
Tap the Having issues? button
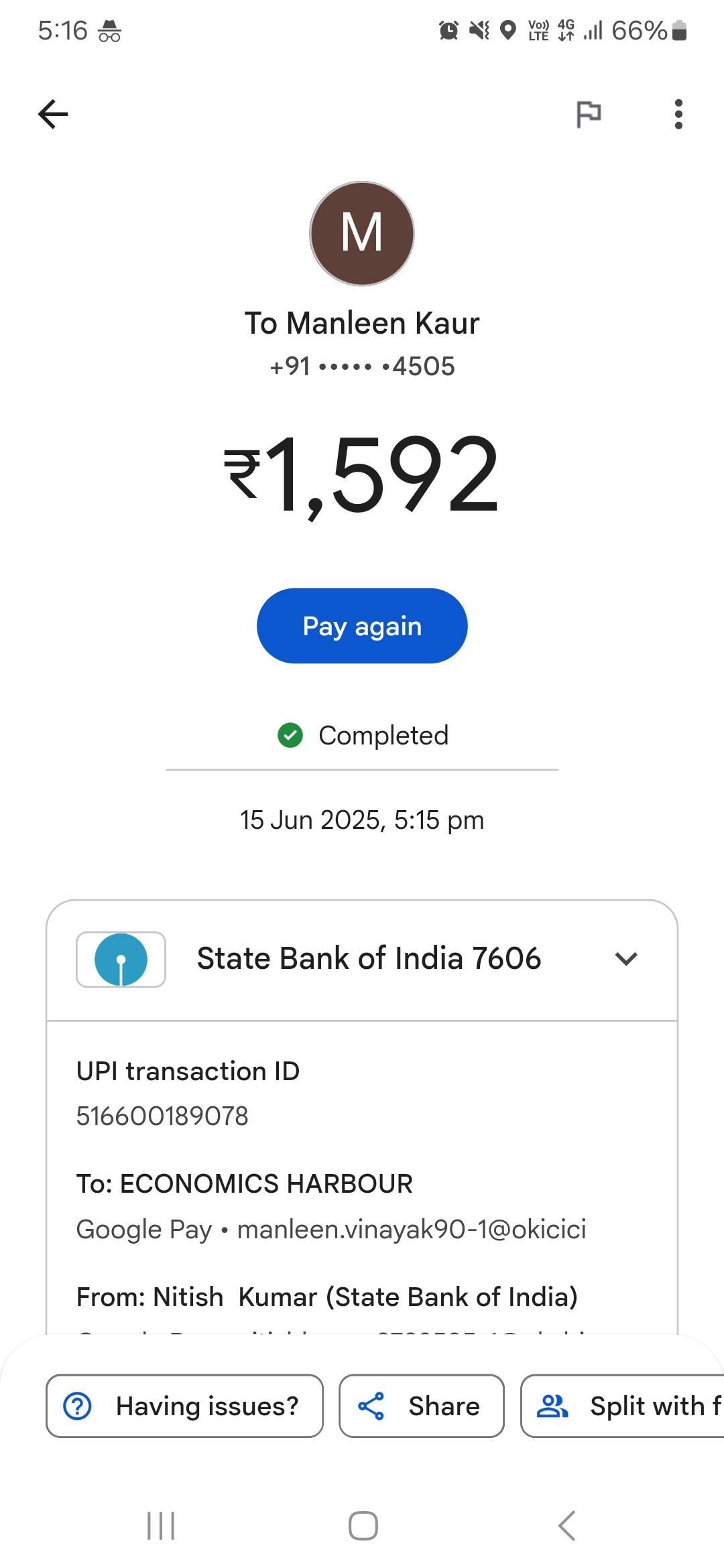[184, 1406]
